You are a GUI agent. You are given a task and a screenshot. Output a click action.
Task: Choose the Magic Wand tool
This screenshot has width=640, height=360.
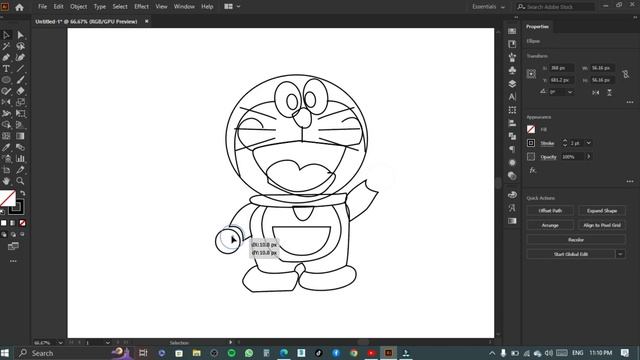6,46
